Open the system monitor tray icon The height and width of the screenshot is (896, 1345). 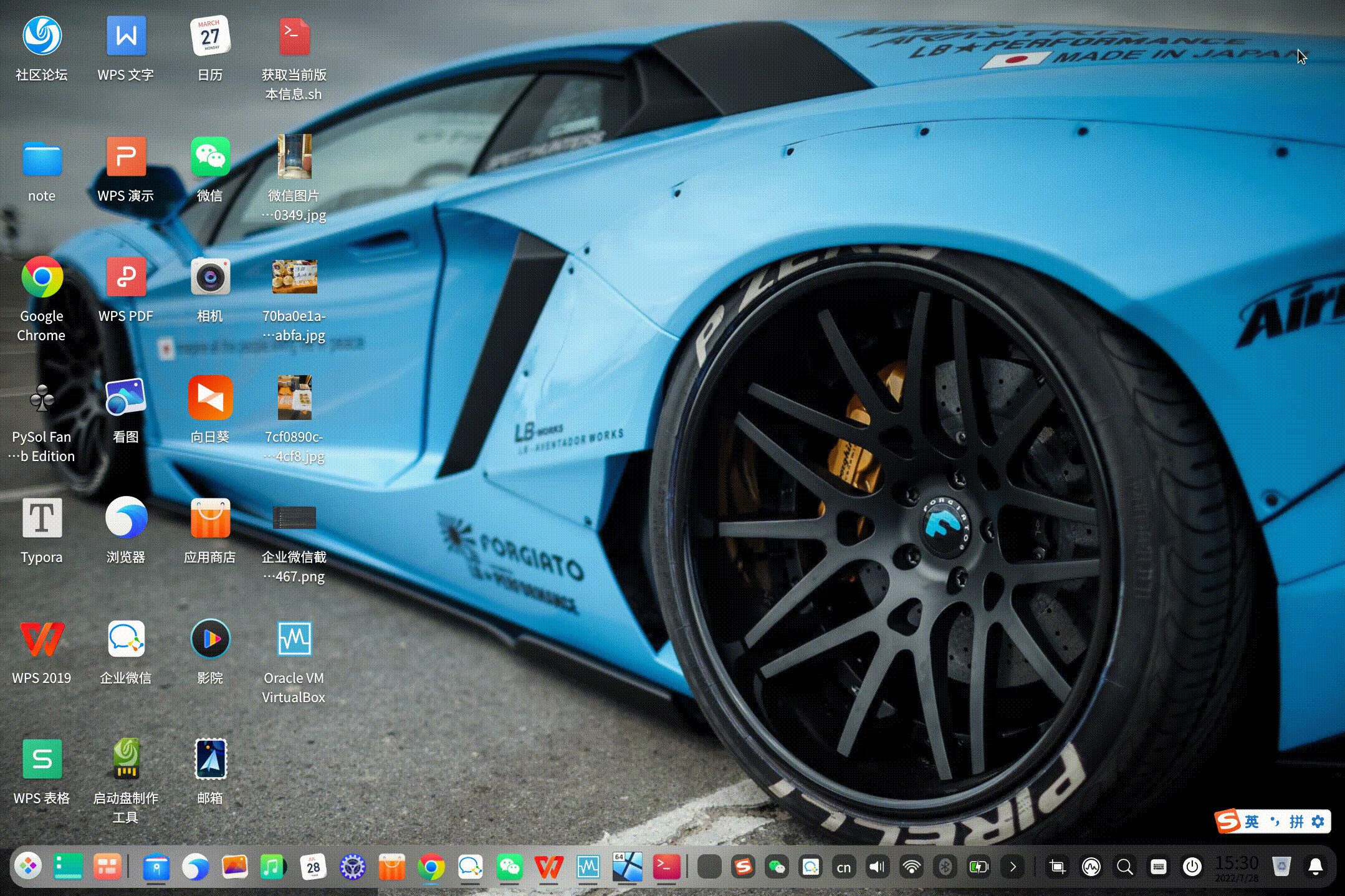click(x=1091, y=867)
